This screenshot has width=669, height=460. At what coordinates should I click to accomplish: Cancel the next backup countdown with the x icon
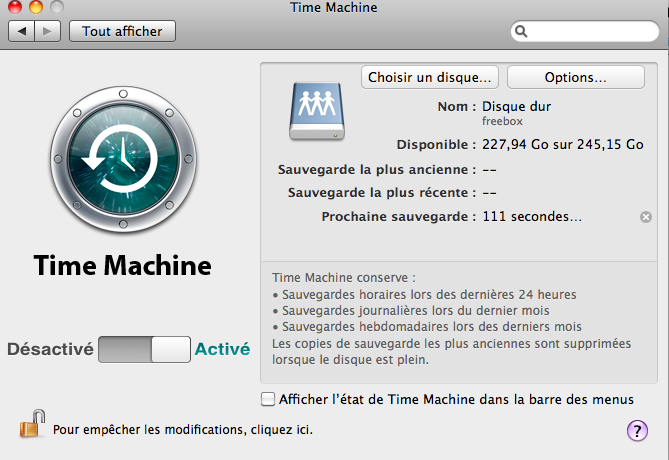645,216
